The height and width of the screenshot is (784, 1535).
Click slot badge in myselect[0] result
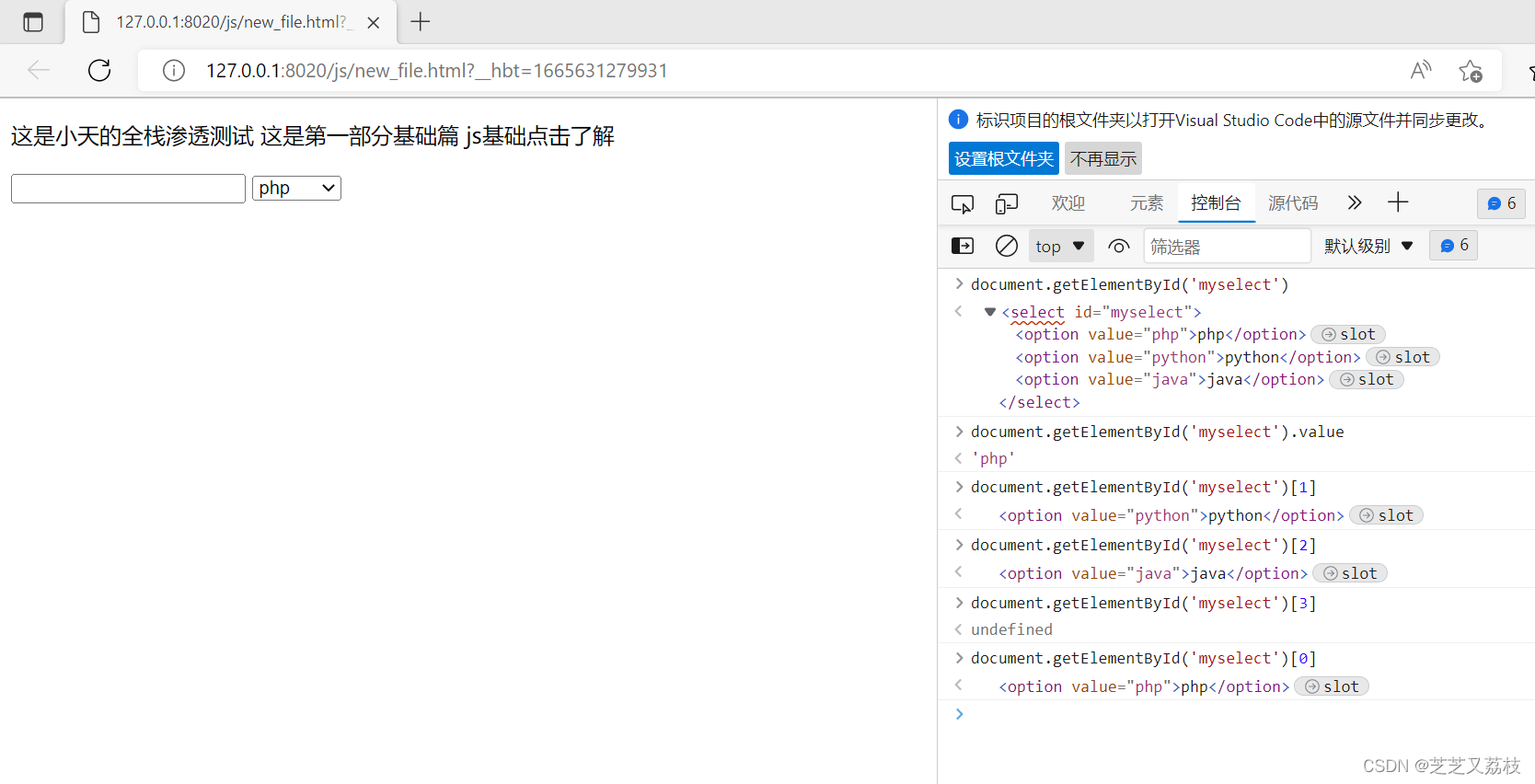coord(1332,686)
